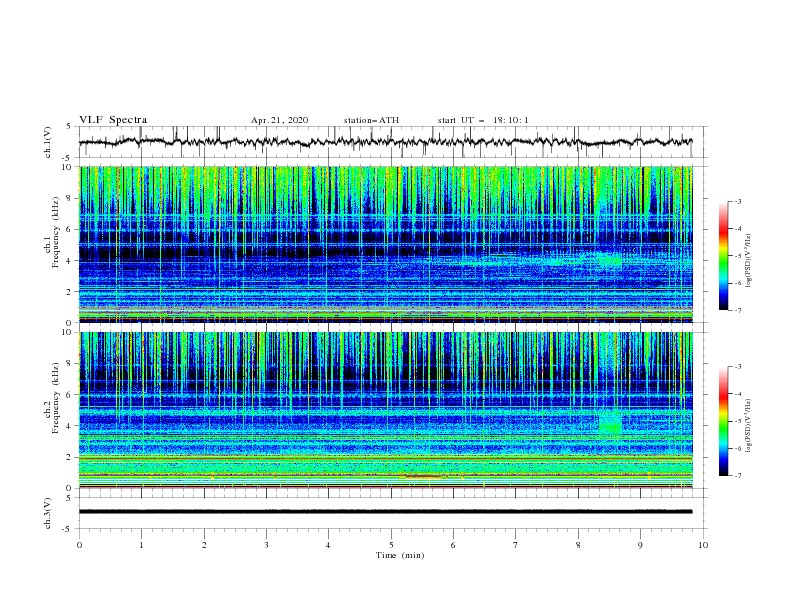This screenshot has width=792, height=612.
Task: Click the ch.2 colorbar "log(PSD)(V²/Hz)" label
Action: click(748, 425)
